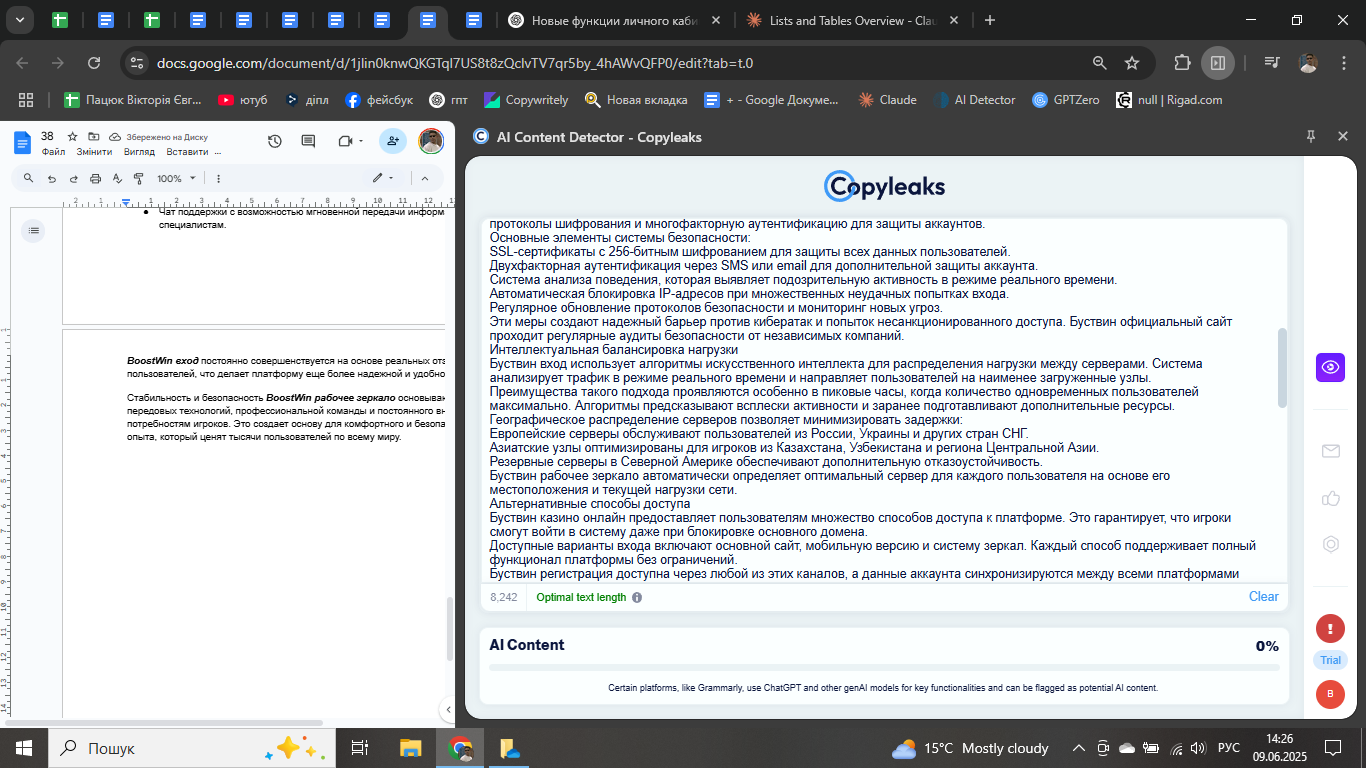This screenshot has width=1366, height=768.
Task: Click the Google Docs home icon
Action: 23,142
